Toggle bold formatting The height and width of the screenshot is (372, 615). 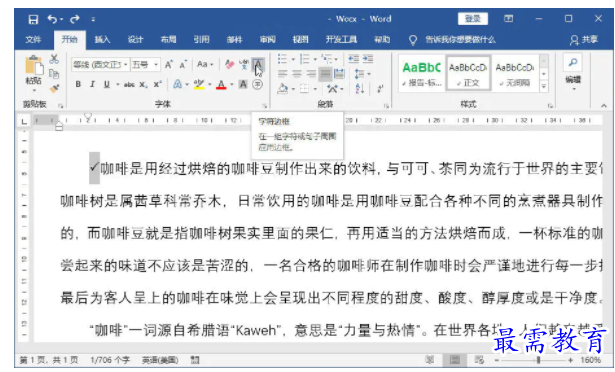[78, 84]
